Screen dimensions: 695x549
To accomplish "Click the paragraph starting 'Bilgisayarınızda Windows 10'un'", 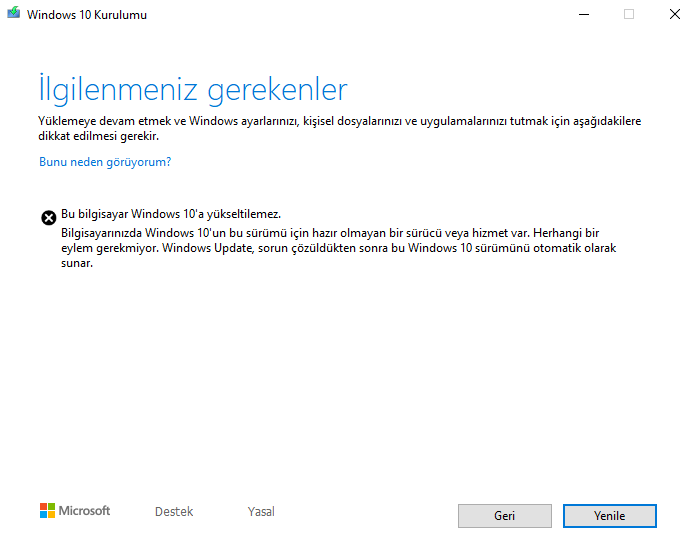I will pyautogui.click(x=339, y=248).
